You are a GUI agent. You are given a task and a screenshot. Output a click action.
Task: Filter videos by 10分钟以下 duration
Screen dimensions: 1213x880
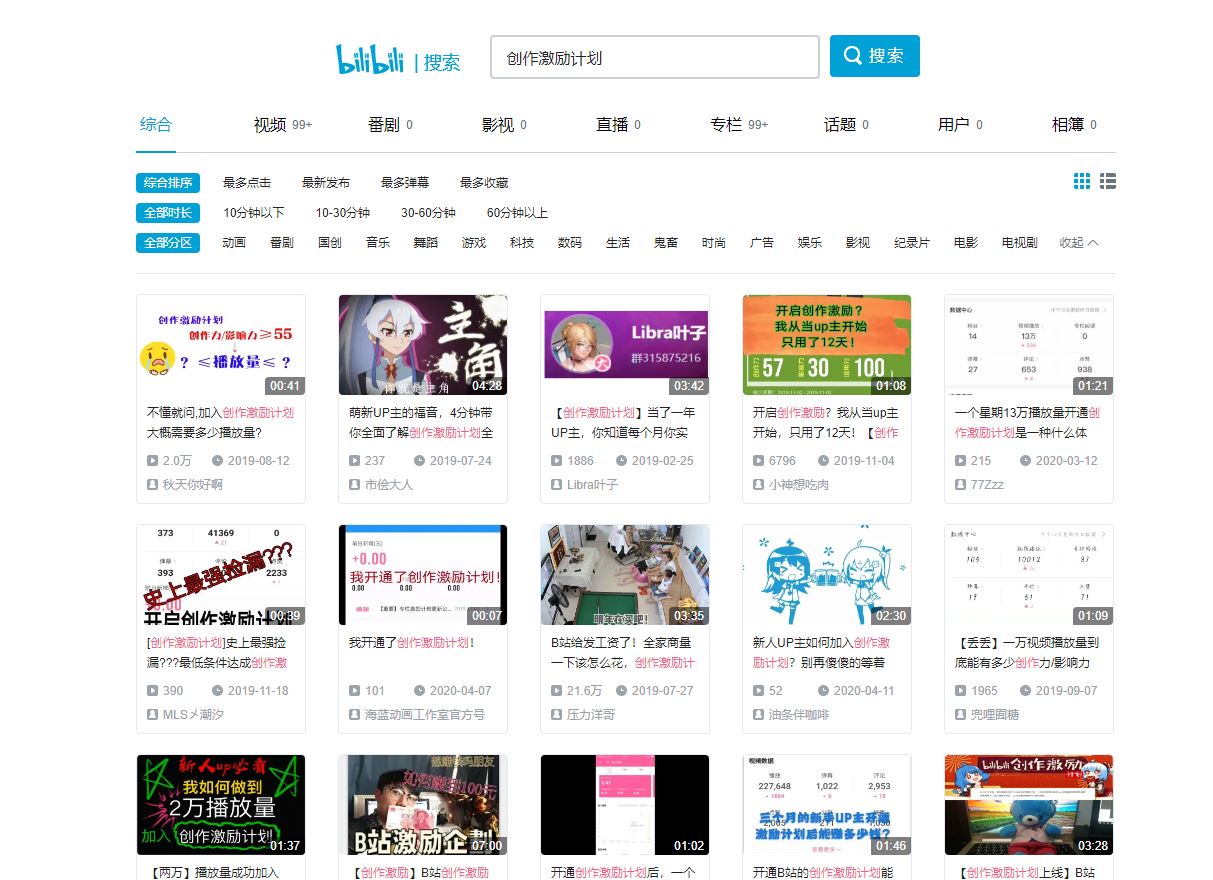[253, 212]
